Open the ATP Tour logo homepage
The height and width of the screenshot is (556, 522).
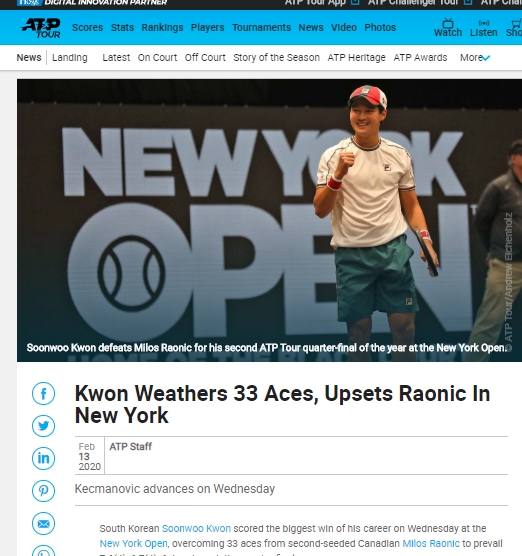pos(41,28)
